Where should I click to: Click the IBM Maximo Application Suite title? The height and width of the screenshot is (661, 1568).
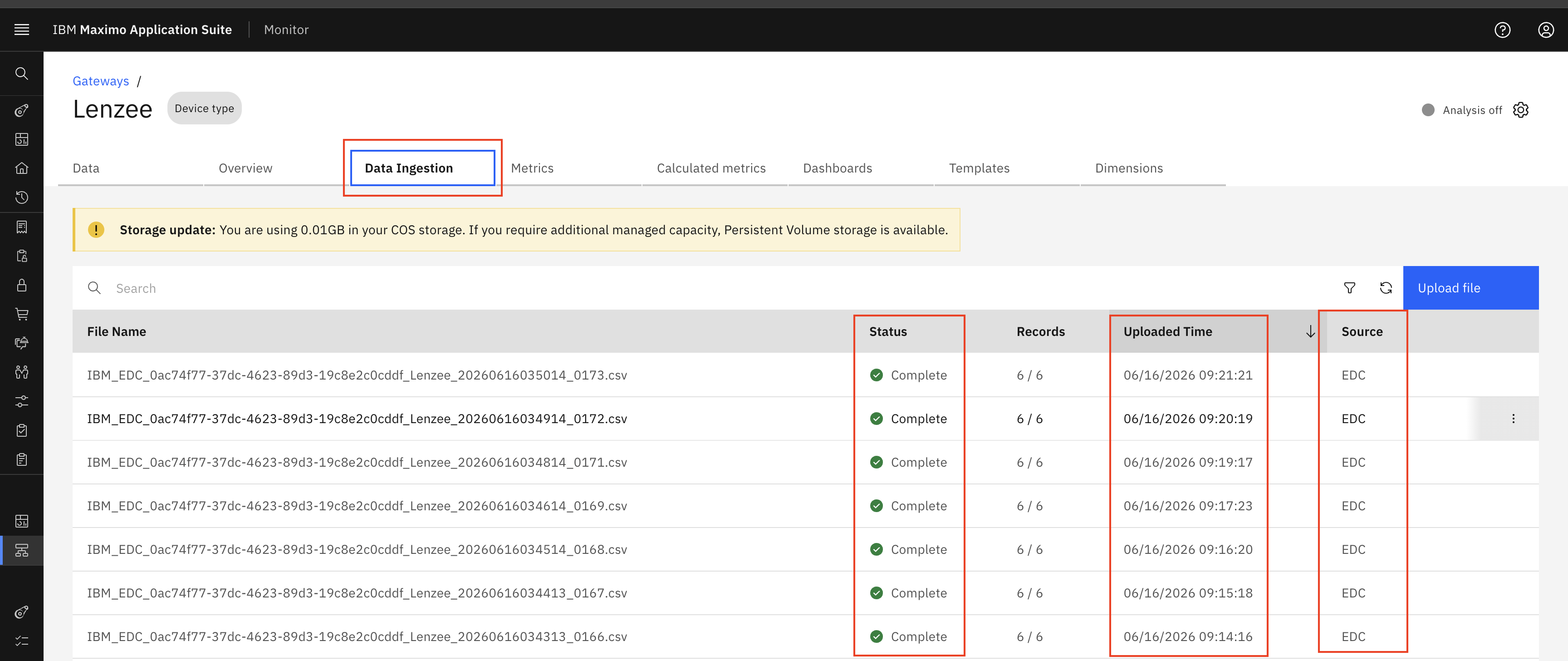click(x=142, y=29)
